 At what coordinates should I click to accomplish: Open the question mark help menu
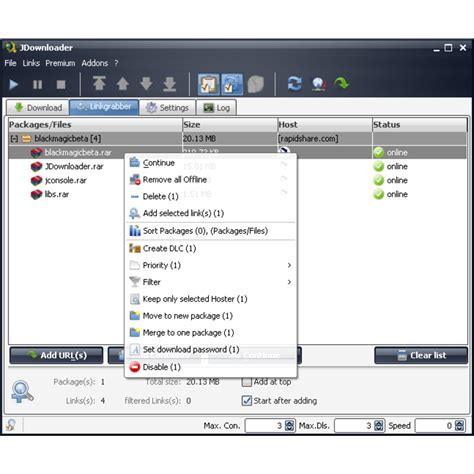pyautogui.click(x=116, y=63)
